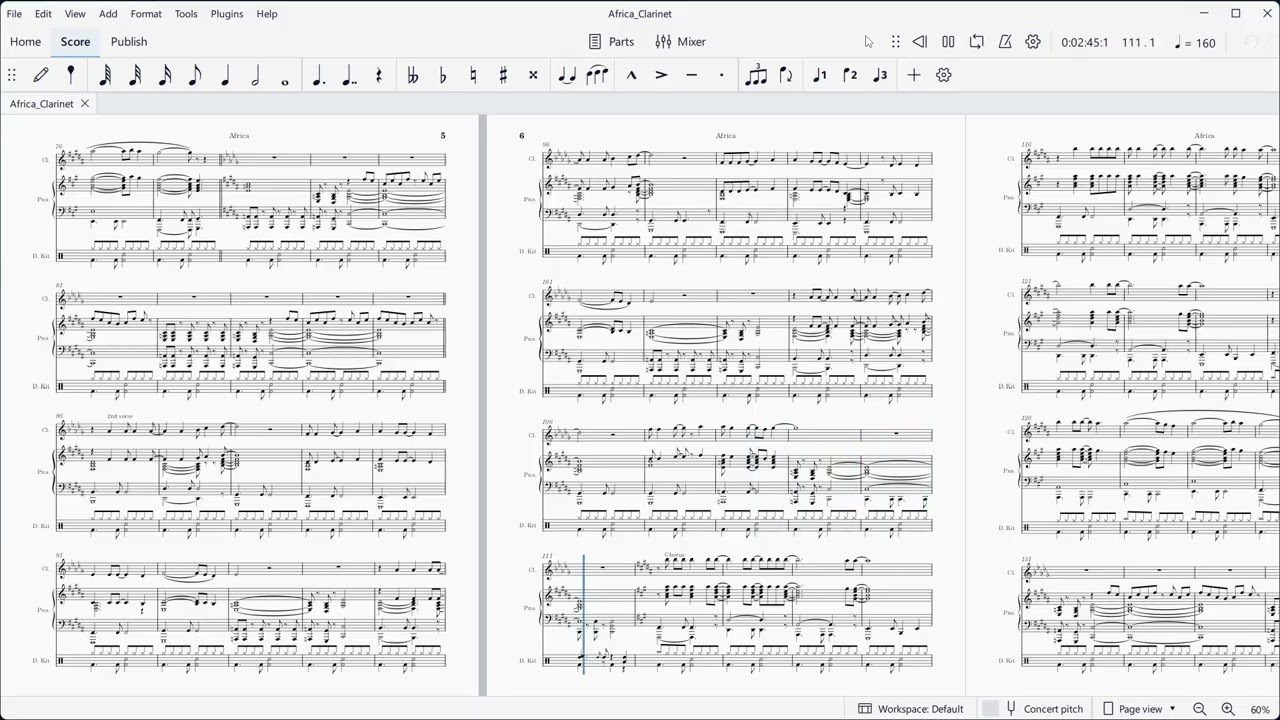This screenshot has width=1280, height=720.
Task: Zoom out the score
Action: point(1199,709)
